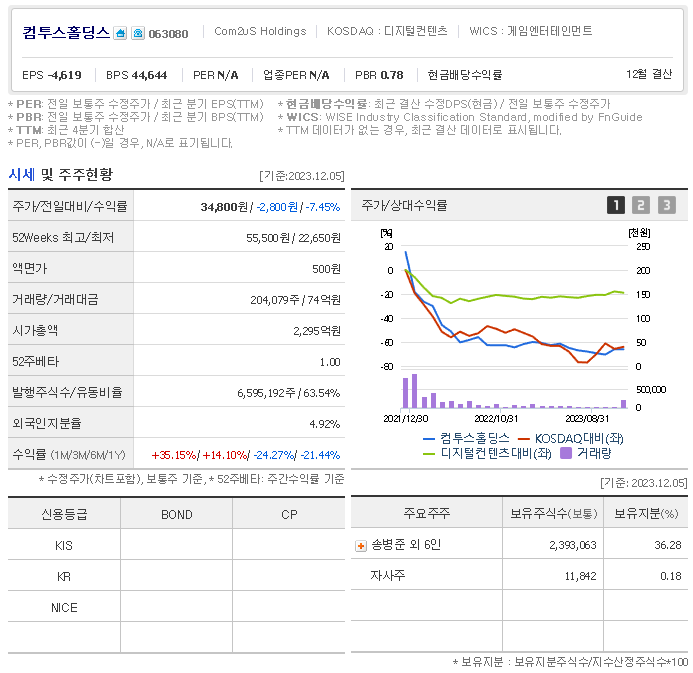Click the 12월 결산 text
The image size is (693, 673).
pos(649,74)
